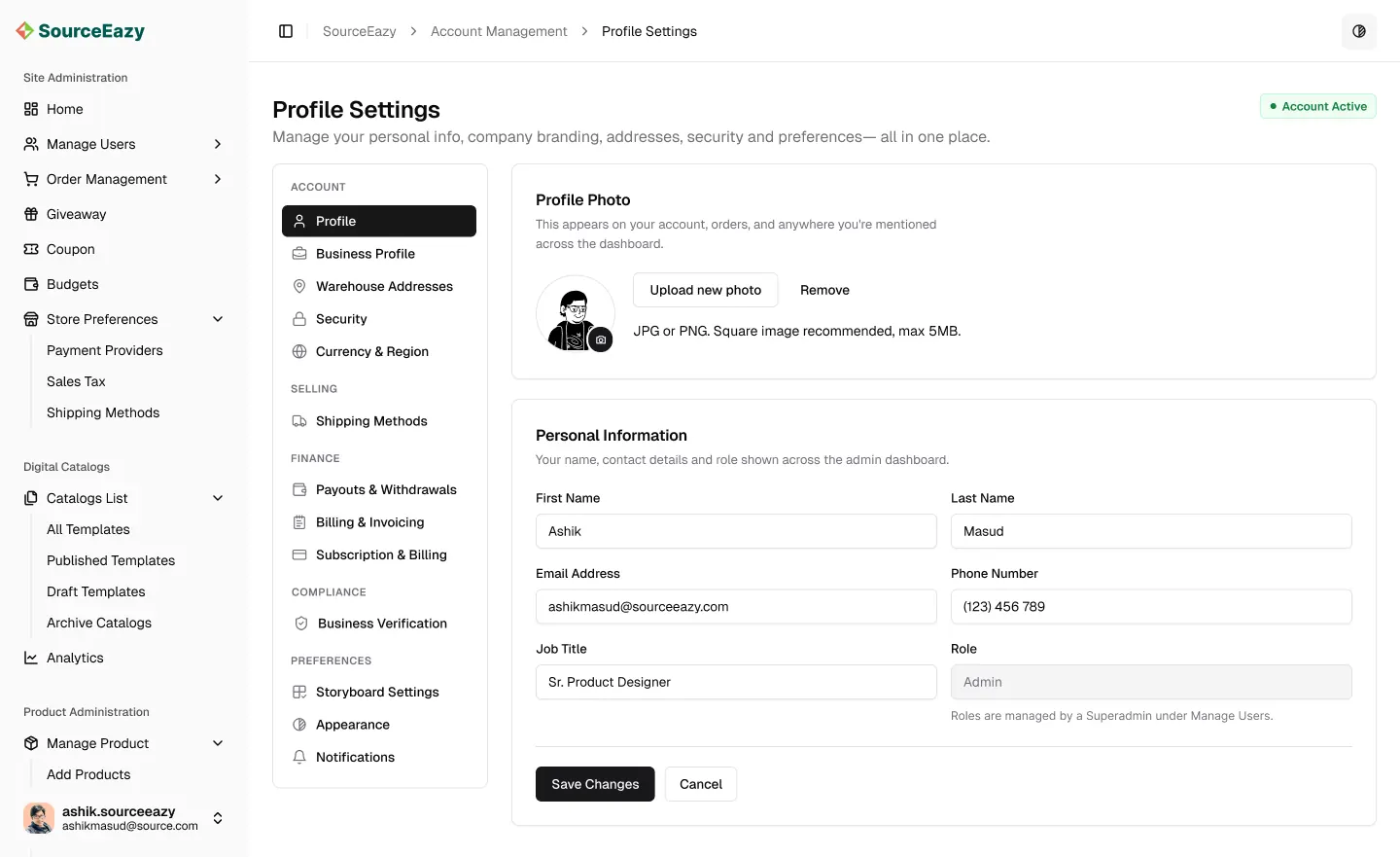The height and width of the screenshot is (857, 1400).
Task: Toggle the sidebar panel icon
Action: coord(286,31)
